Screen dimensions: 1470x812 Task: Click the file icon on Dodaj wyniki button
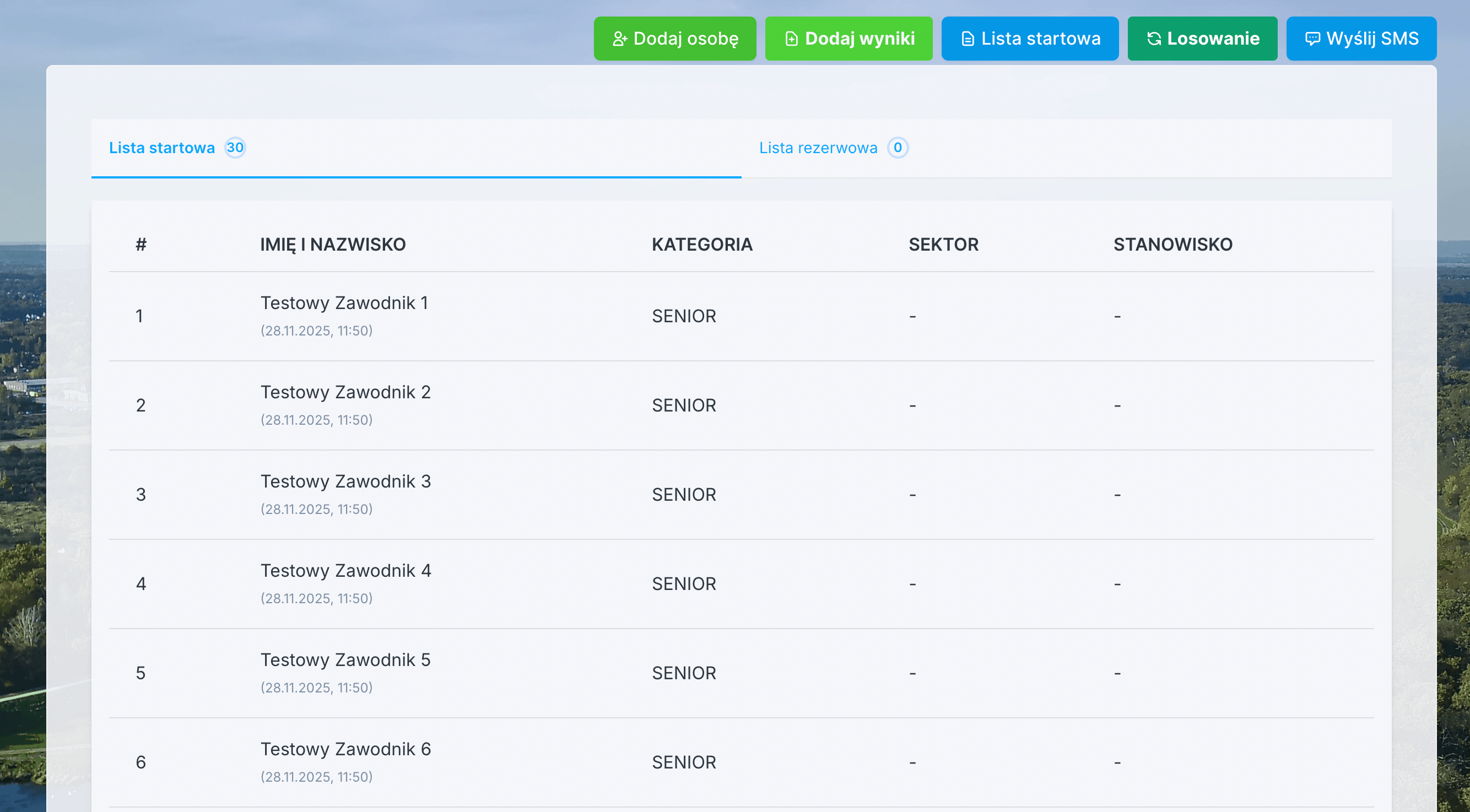[792, 39]
